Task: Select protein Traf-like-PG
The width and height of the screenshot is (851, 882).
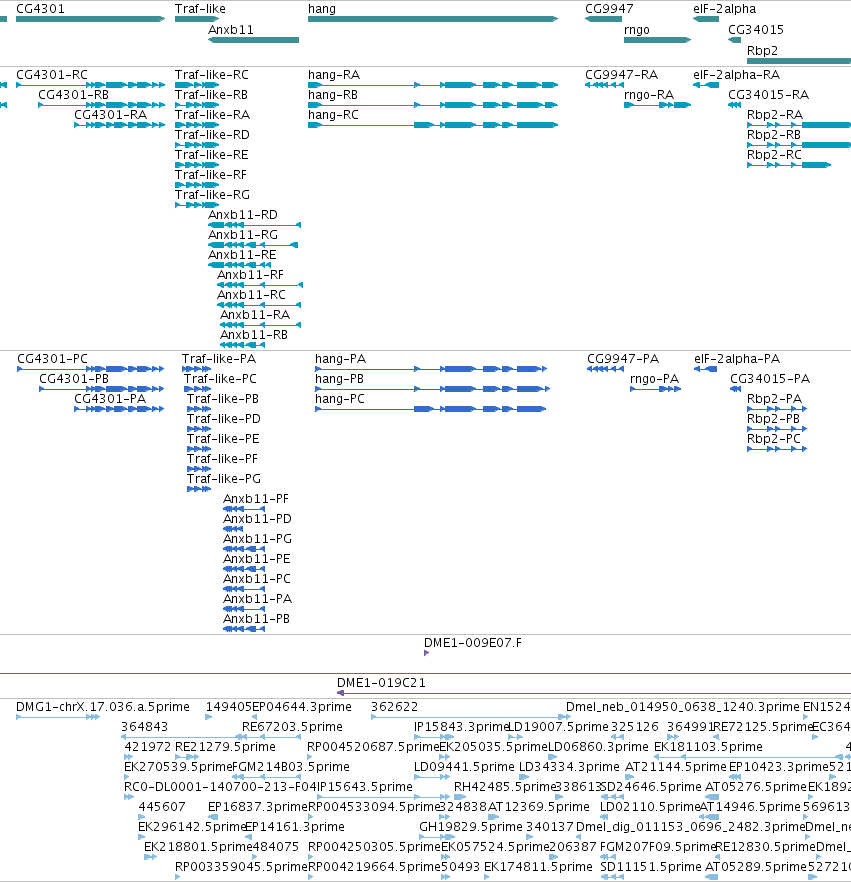Action: coord(199,489)
